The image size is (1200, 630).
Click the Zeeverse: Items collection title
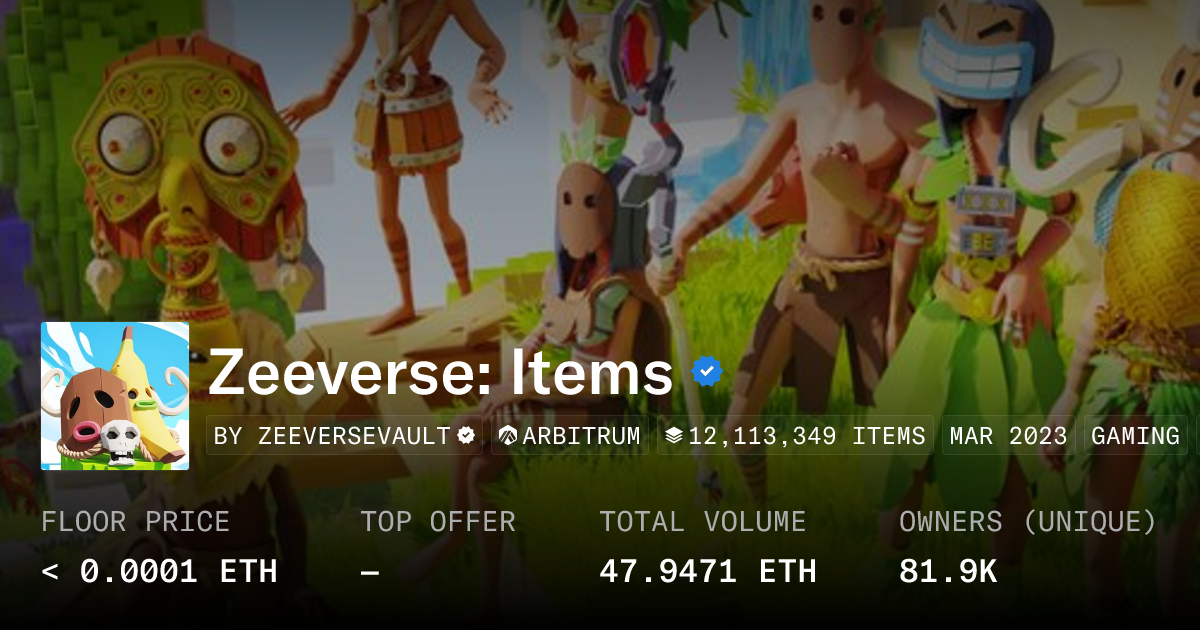tap(440, 373)
